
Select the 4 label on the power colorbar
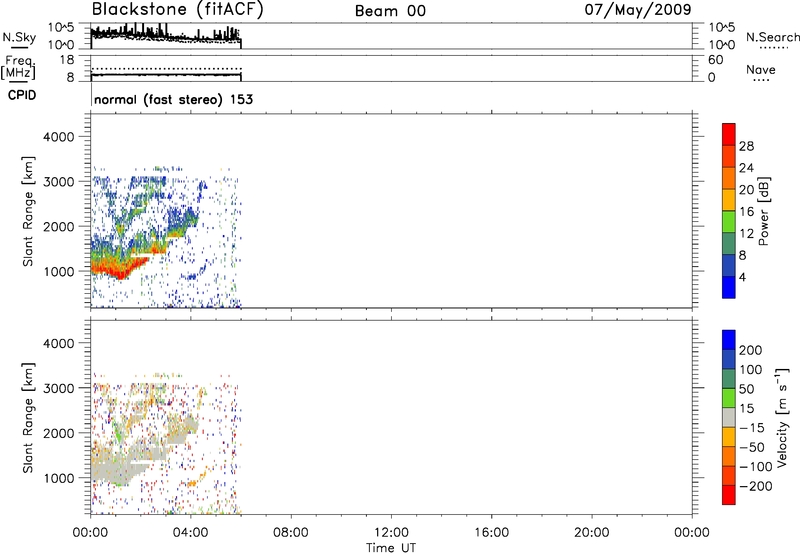click(x=743, y=277)
